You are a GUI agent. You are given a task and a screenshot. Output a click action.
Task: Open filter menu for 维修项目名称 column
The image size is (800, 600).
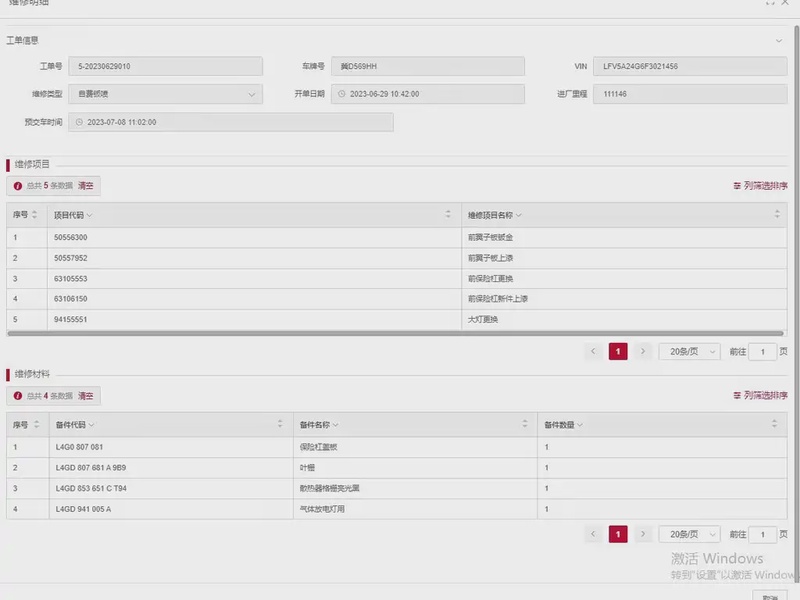(x=519, y=215)
